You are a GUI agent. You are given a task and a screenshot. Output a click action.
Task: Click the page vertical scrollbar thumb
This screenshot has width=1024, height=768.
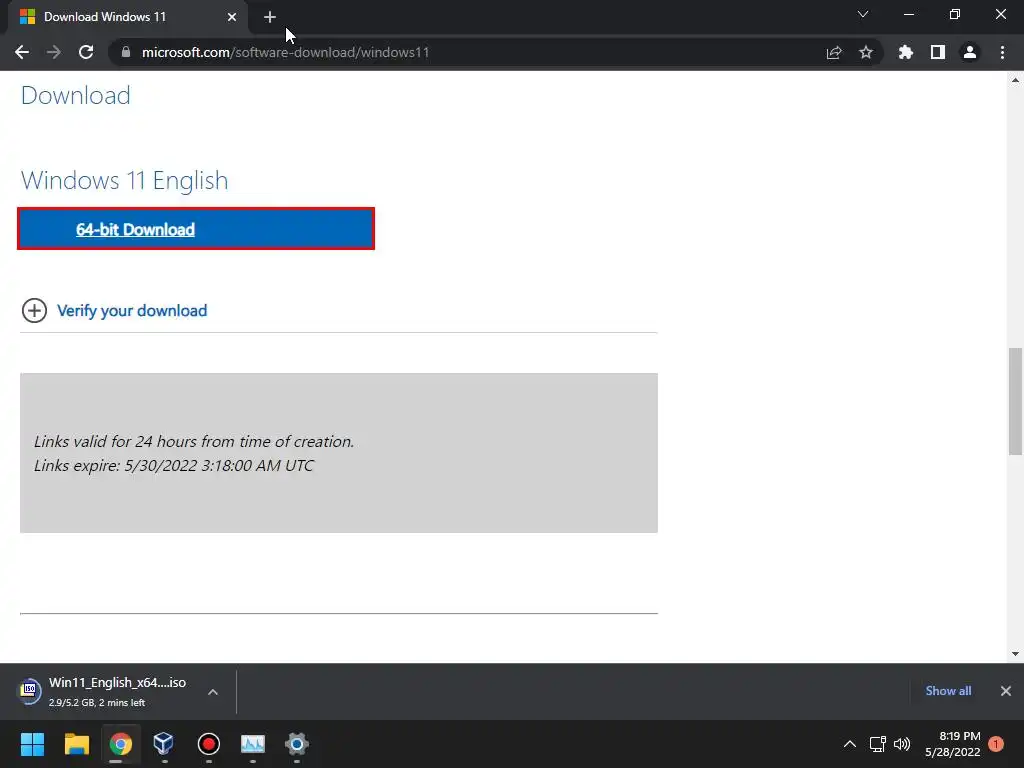point(1015,402)
